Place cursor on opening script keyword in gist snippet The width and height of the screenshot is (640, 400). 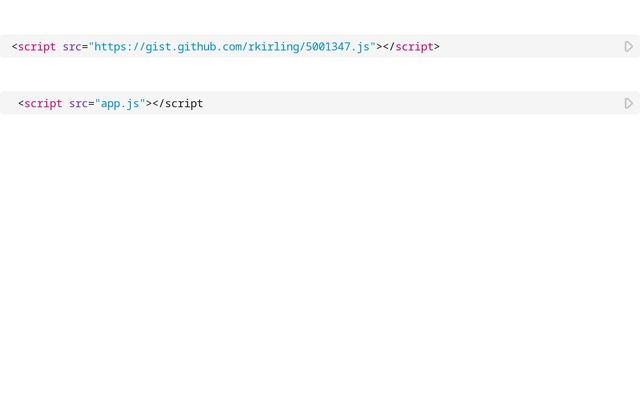(37, 47)
